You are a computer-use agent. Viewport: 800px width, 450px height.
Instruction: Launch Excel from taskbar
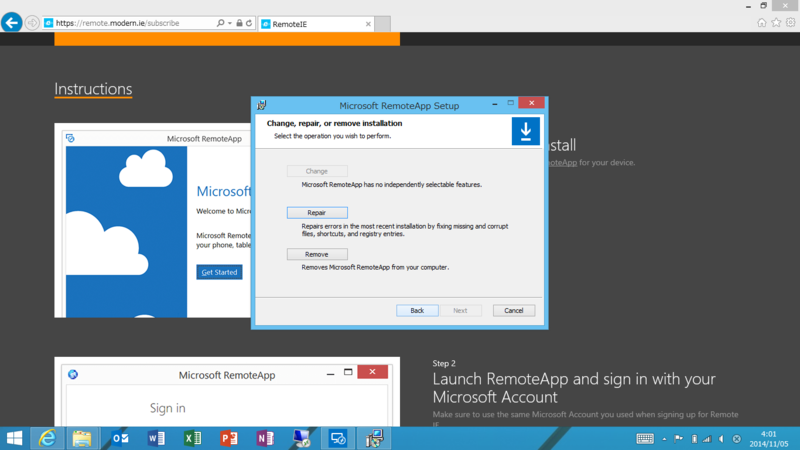pos(192,438)
